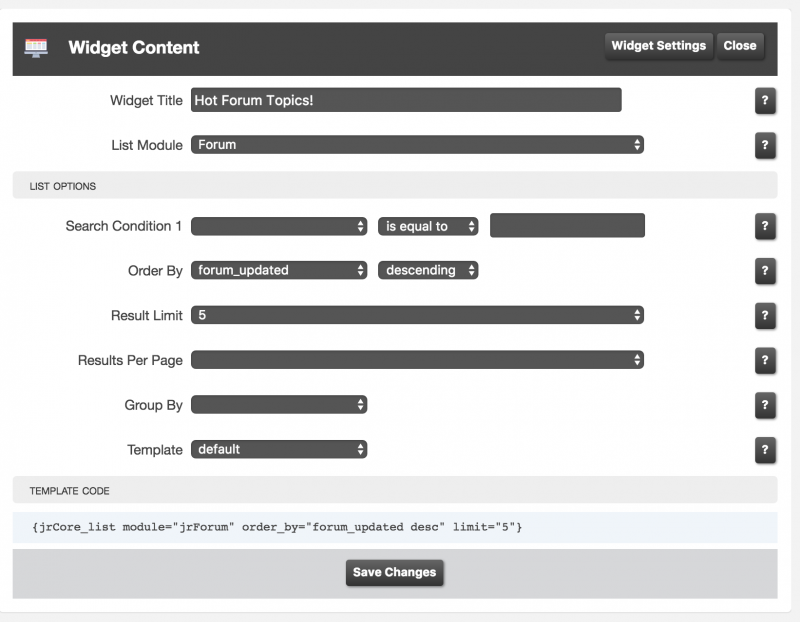Viewport: 800px width, 622px height.
Task: Switch the descending sort direction dropdown
Action: click(x=428, y=270)
